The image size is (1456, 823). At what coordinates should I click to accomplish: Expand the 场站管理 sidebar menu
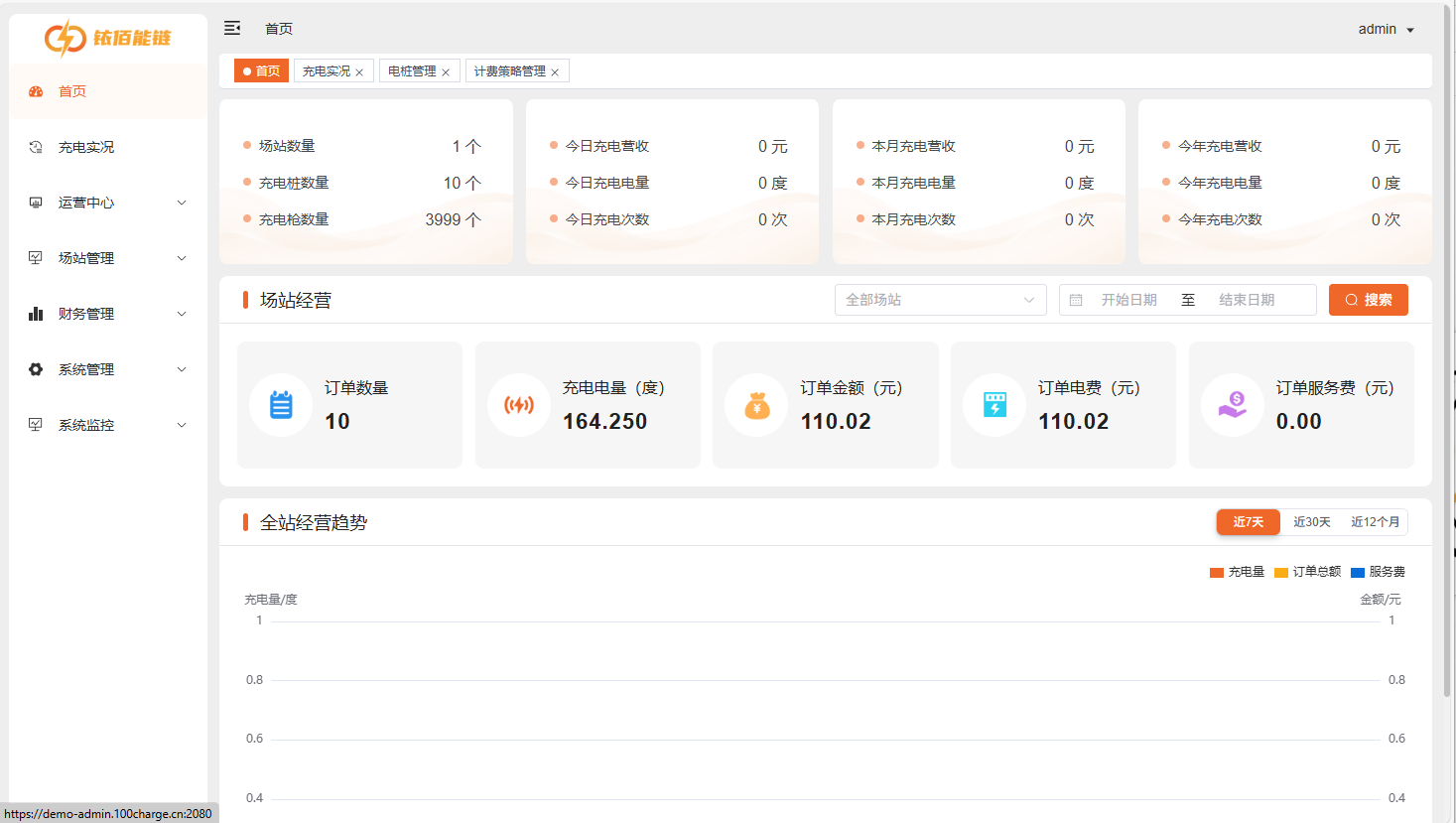coord(84,257)
